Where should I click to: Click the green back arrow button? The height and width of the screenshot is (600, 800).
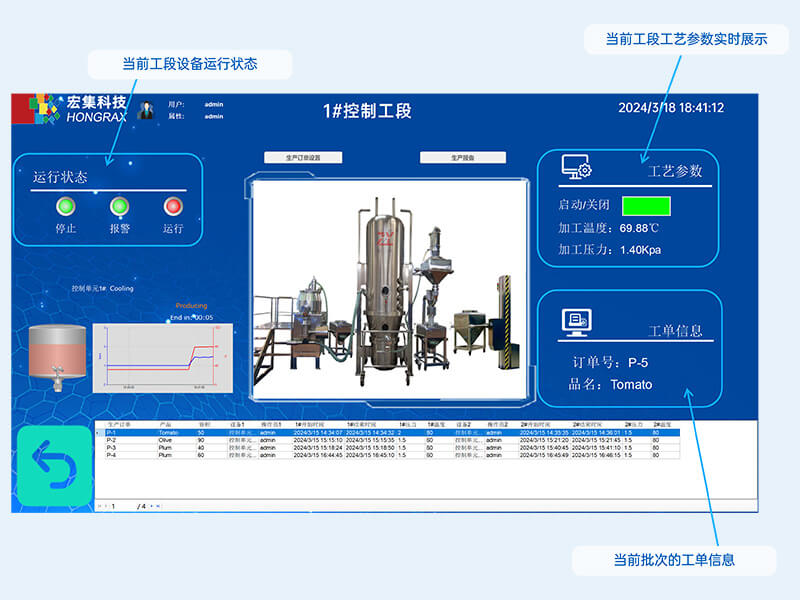[x=54, y=466]
